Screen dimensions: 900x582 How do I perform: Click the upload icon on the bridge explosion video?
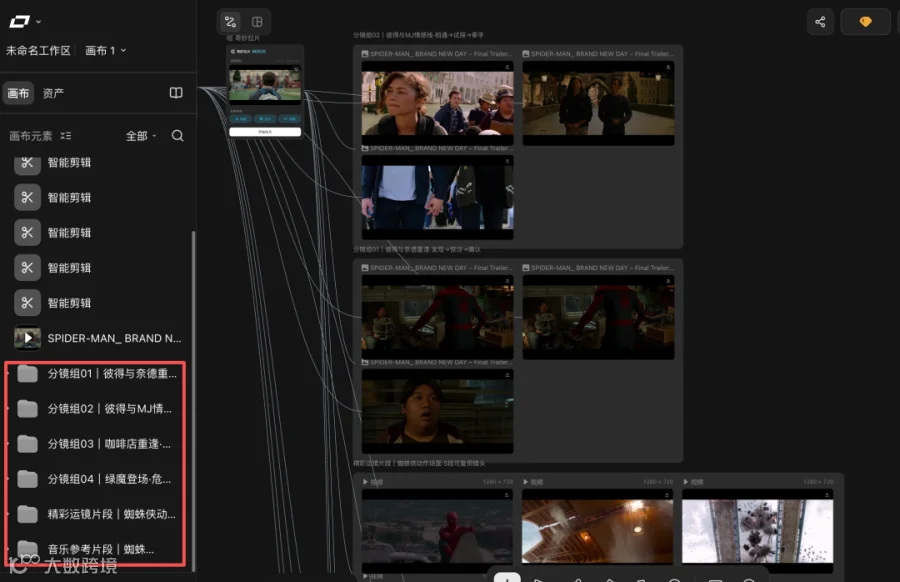pos(827,495)
